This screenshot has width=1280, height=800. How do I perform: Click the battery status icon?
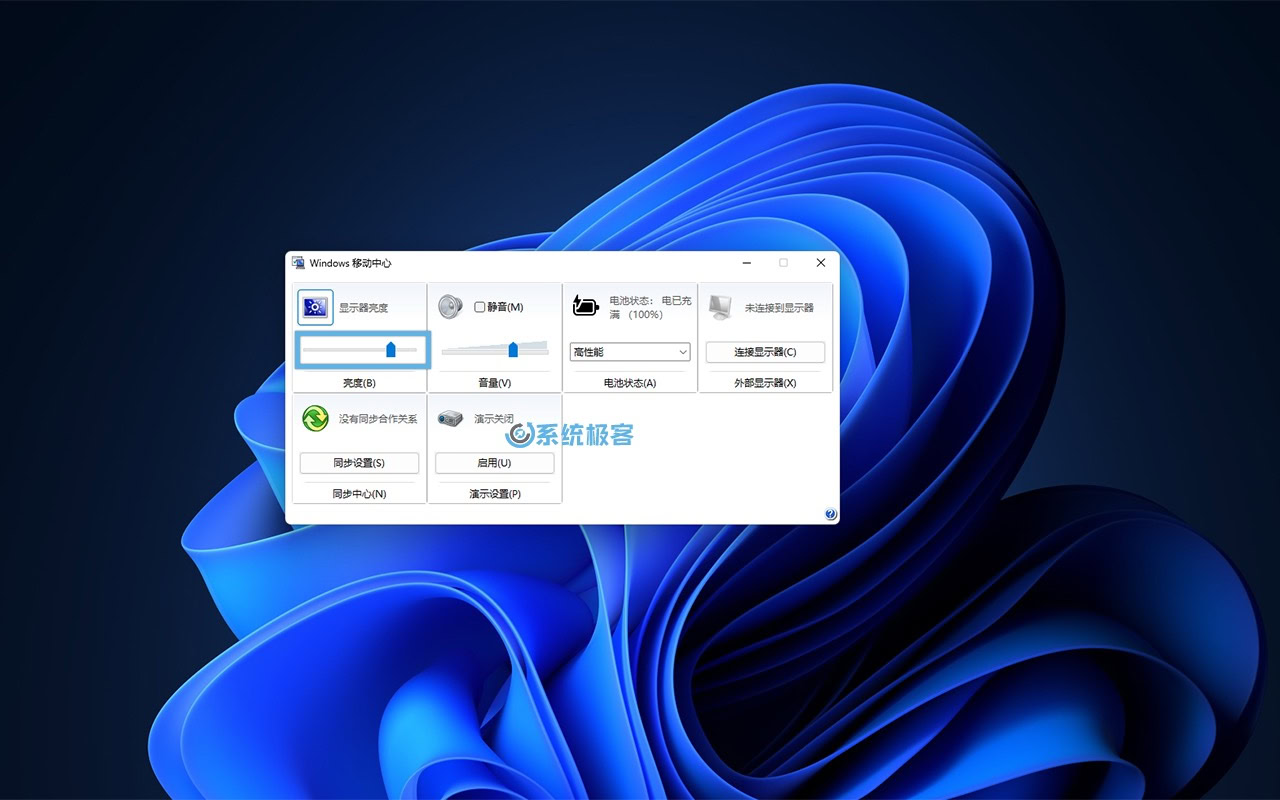coord(586,304)
